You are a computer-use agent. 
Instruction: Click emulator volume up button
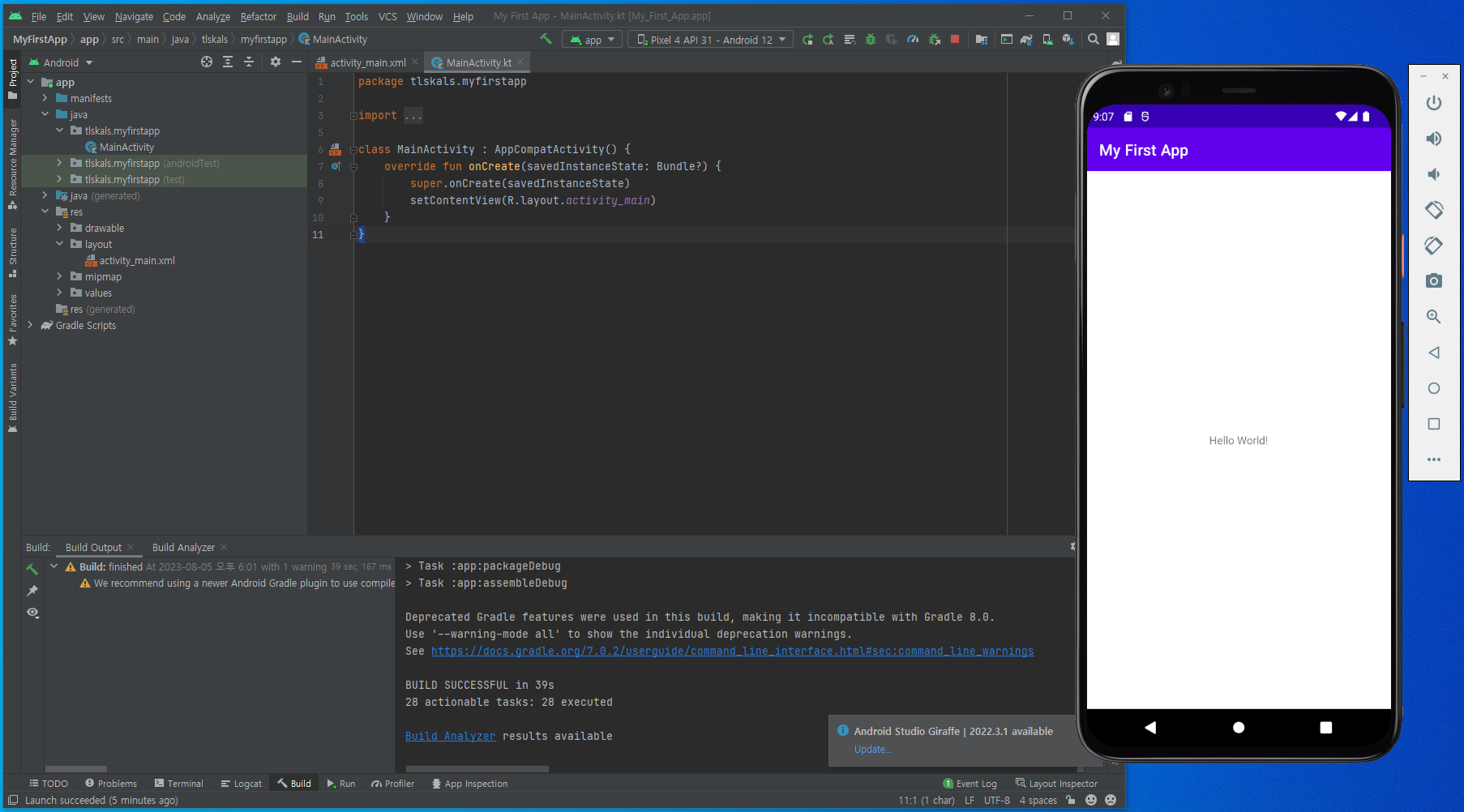tap(1434, 139)
